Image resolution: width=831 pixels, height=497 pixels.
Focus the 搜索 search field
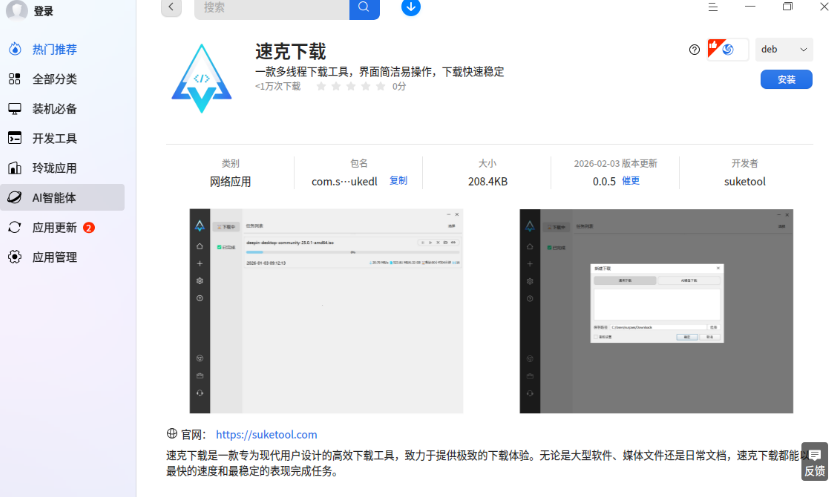[x=271, y=8]
